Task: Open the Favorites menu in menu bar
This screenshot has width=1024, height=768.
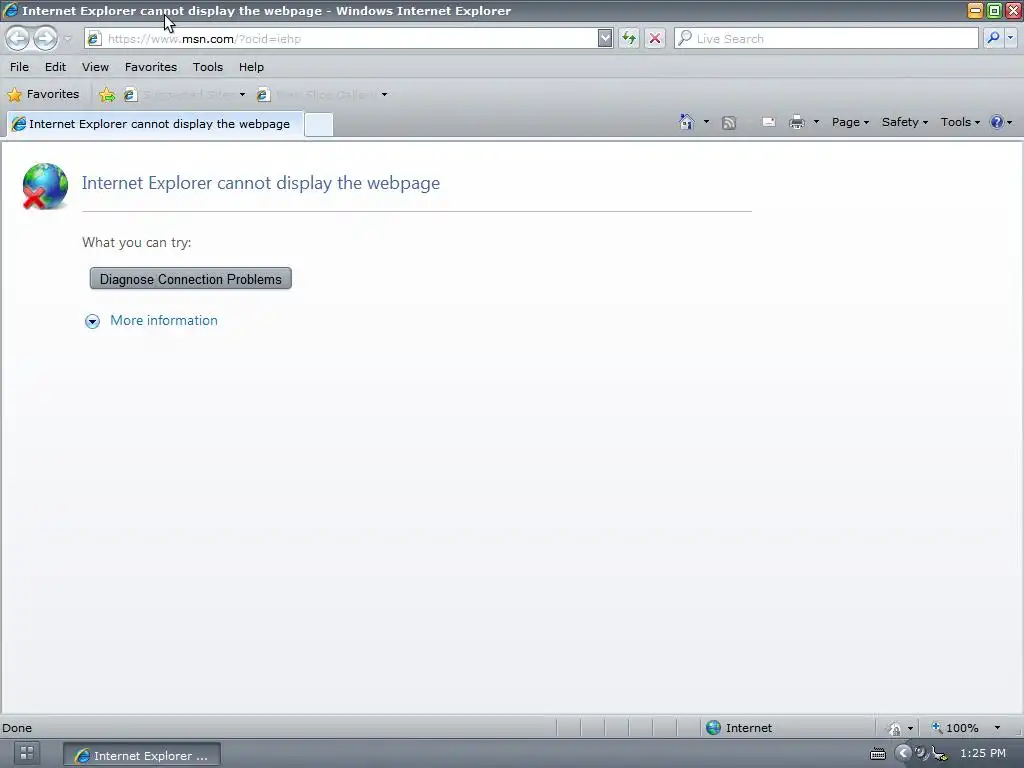Action: tap(150, 67)
